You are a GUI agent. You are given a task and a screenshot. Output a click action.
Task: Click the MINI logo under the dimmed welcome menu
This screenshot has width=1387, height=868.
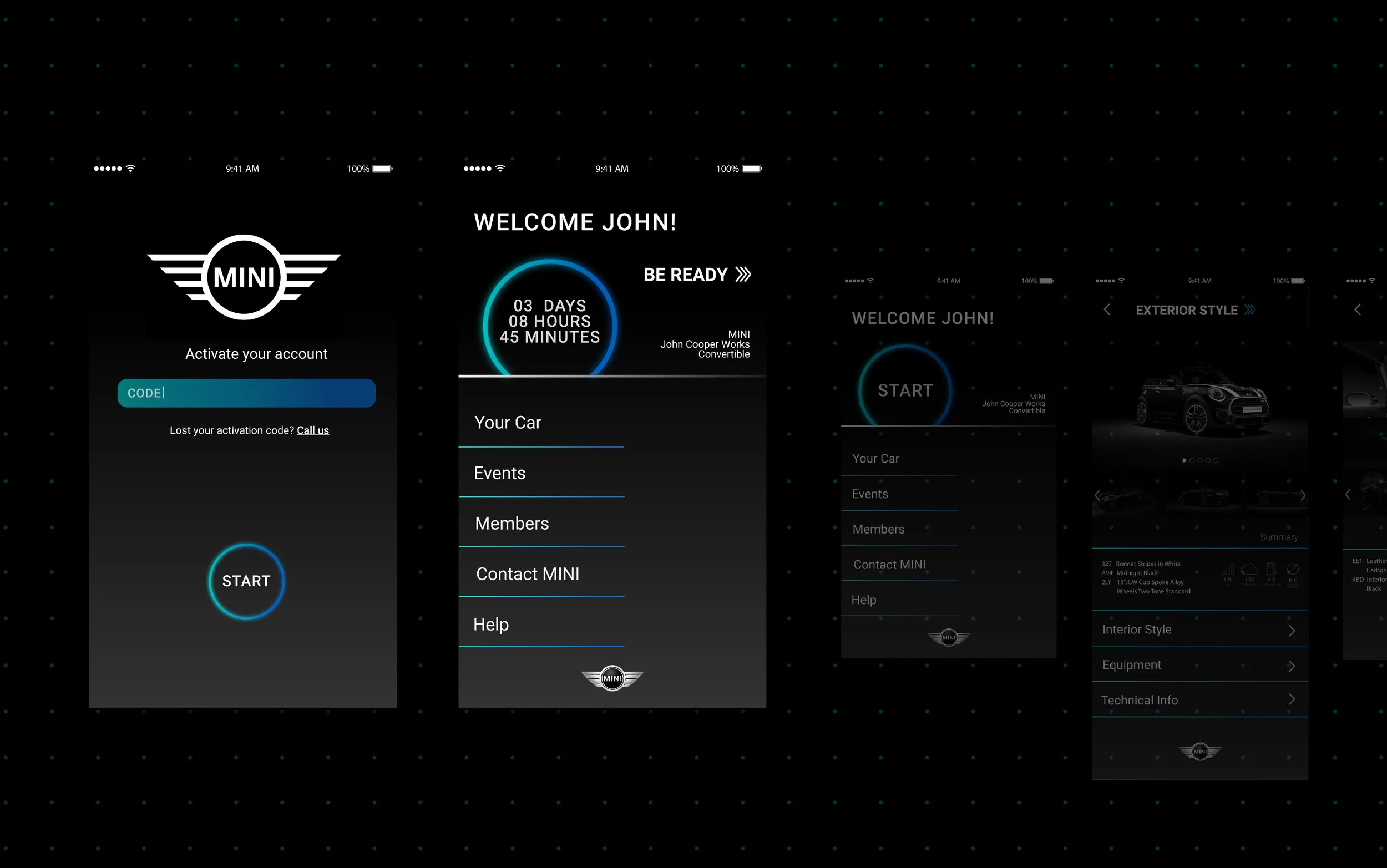point(949,637)
